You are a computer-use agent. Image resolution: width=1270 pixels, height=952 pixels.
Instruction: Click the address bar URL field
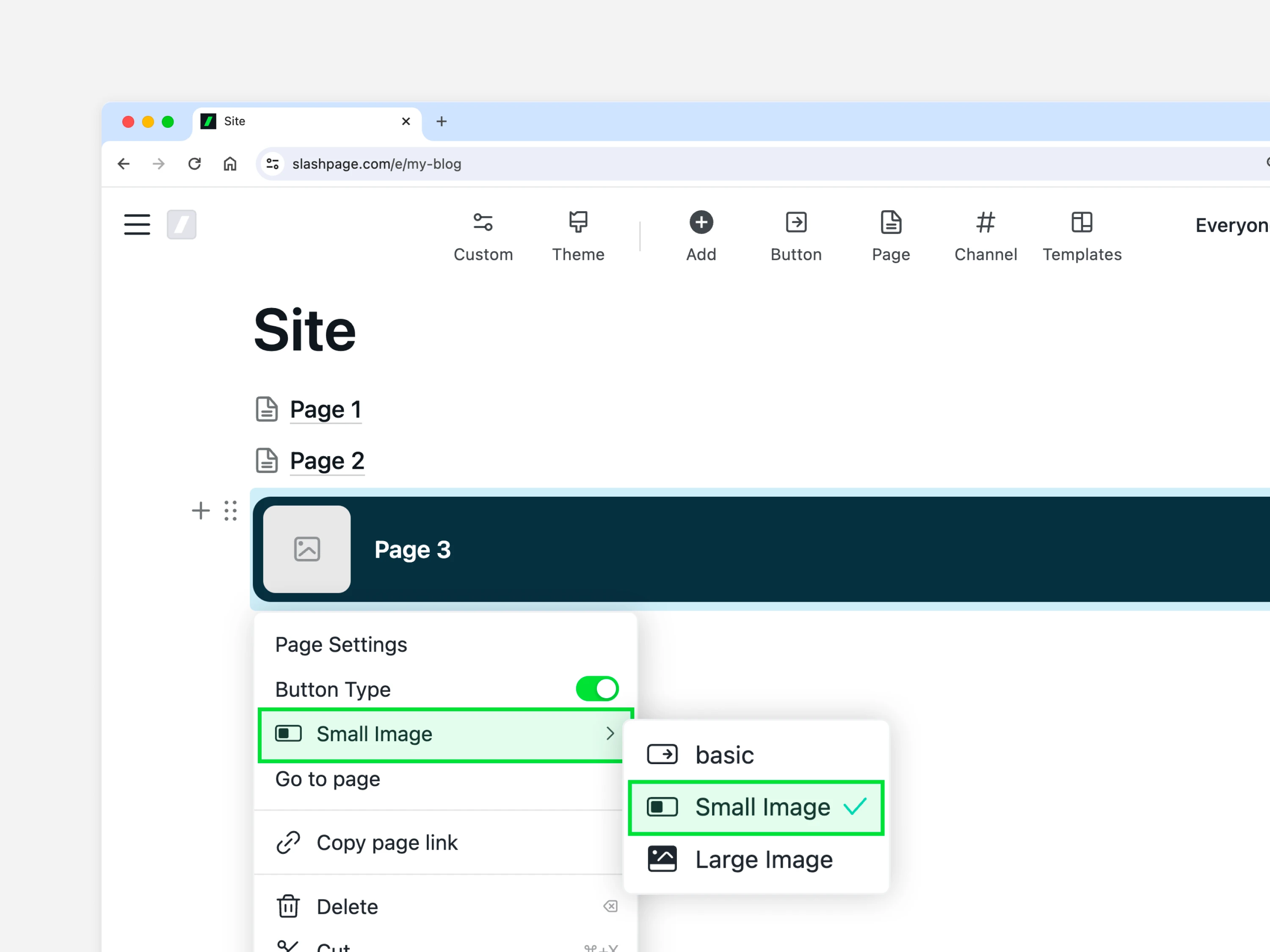click(x=764, y=164)
